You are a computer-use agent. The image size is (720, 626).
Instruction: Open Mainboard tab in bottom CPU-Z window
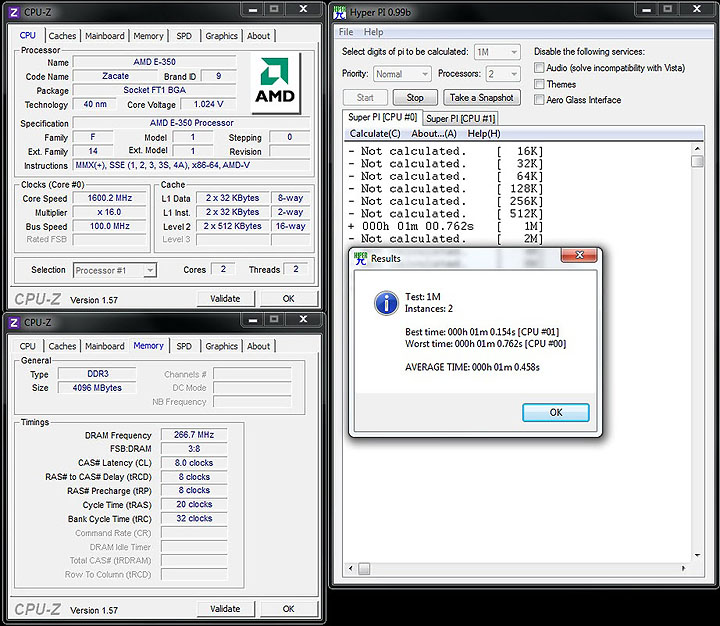point(105,346)
